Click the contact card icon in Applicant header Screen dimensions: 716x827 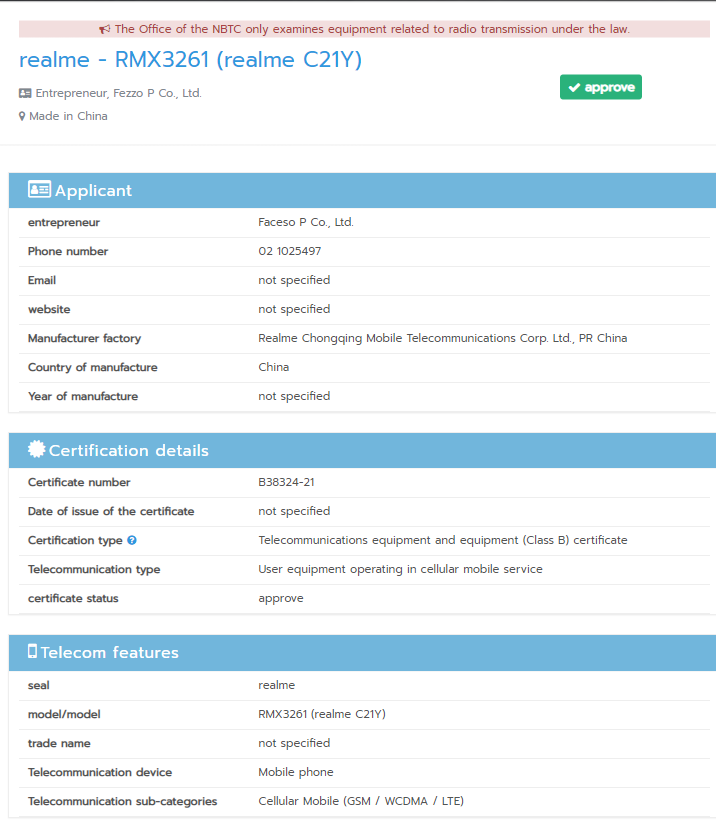click(x=39, y=189)
